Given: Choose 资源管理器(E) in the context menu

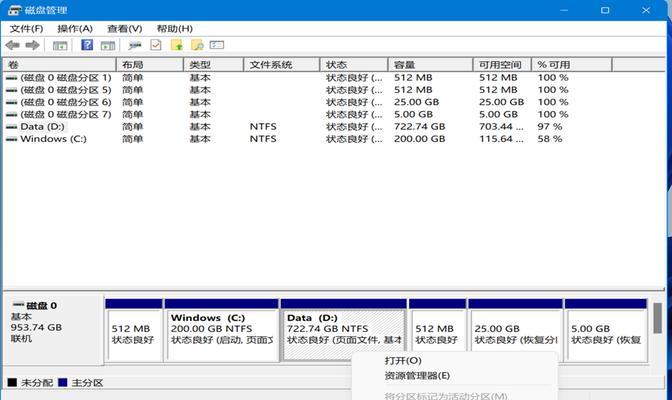Looking at the screenshot, I should point(417,376).
